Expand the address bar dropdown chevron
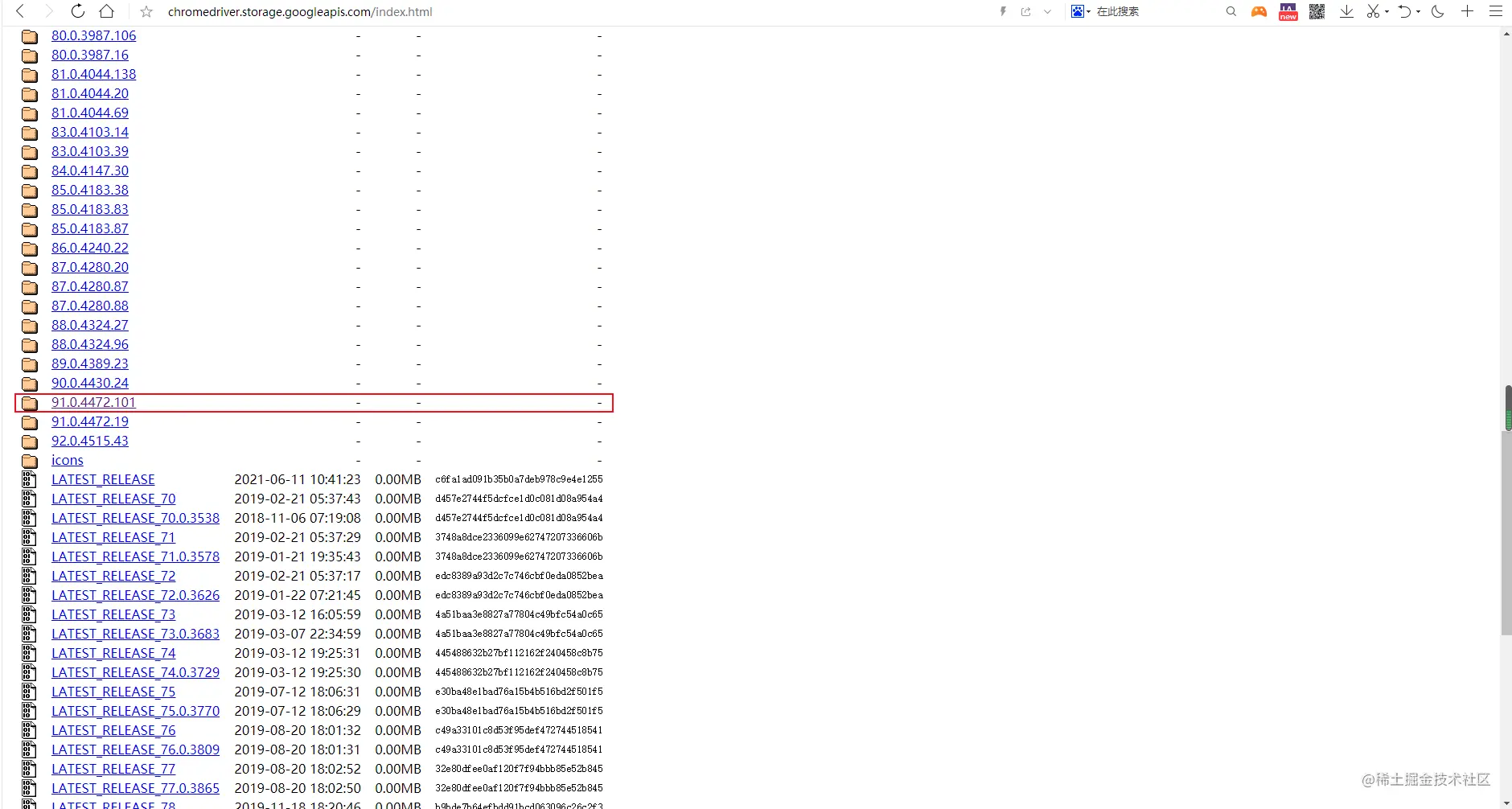Screen dimensions: 1512x809 [x=1047, y=12]
